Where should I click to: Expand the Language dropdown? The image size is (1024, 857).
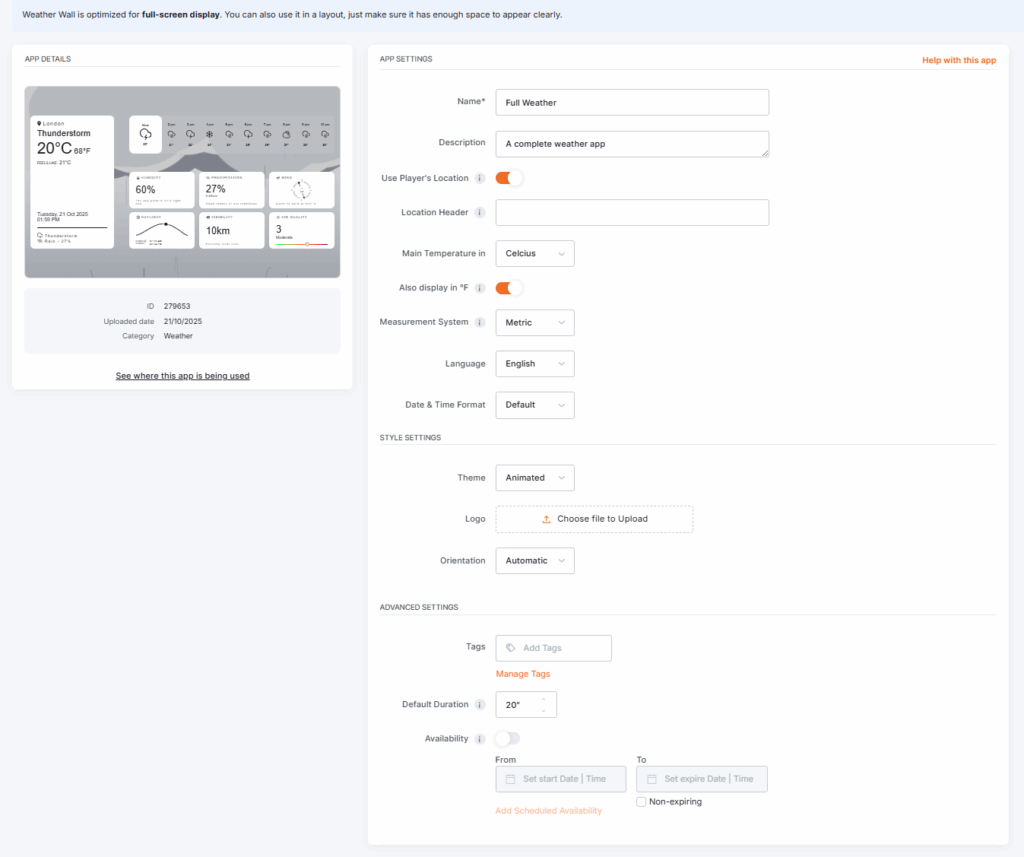(x=534, y=364)
